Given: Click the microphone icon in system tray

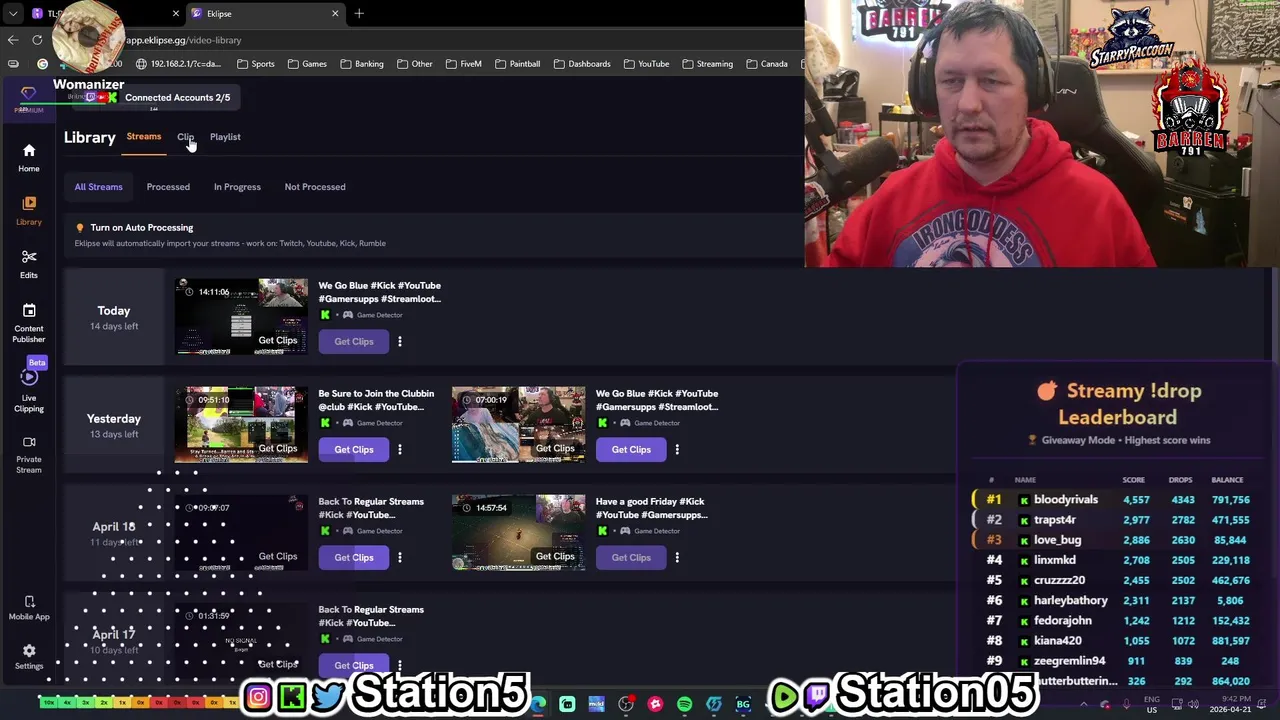Looking at the screenshot, I should 1127,704.
